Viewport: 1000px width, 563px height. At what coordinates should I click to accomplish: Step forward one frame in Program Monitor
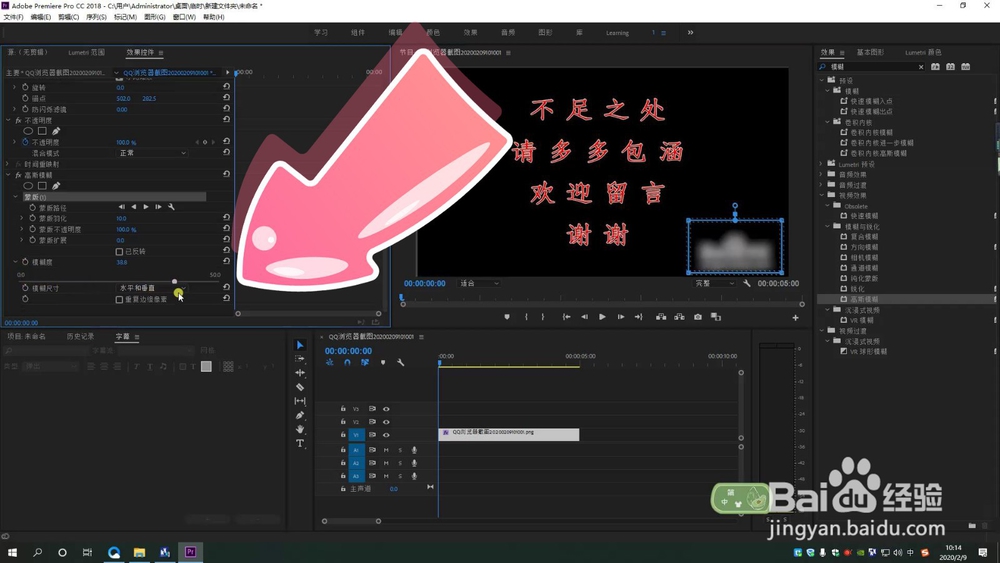tap(621, 317)
